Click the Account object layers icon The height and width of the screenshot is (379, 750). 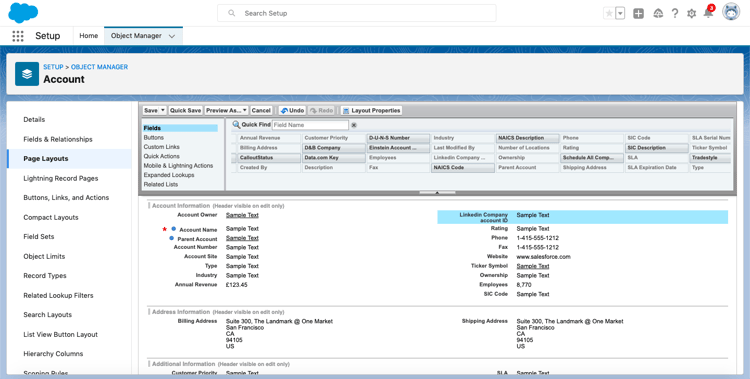(x=27, y=74)
